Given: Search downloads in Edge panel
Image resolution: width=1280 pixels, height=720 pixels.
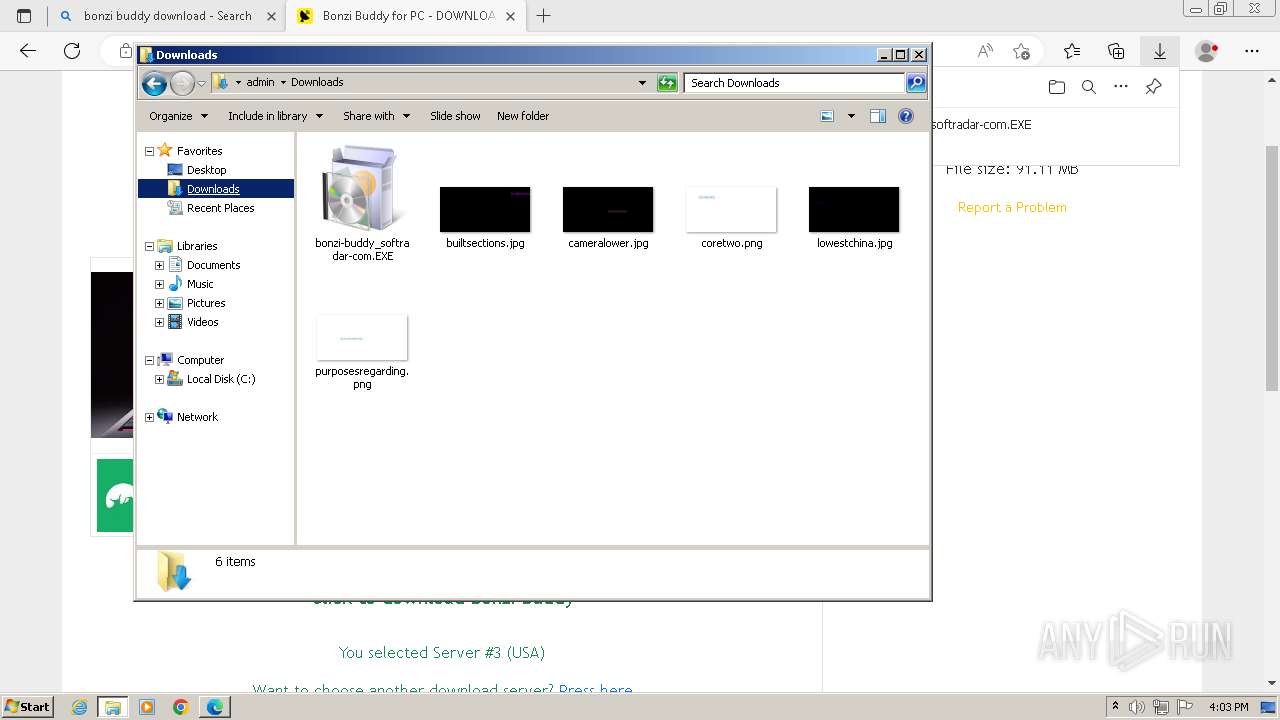Looking at the screenshot, I should 1089,87.
